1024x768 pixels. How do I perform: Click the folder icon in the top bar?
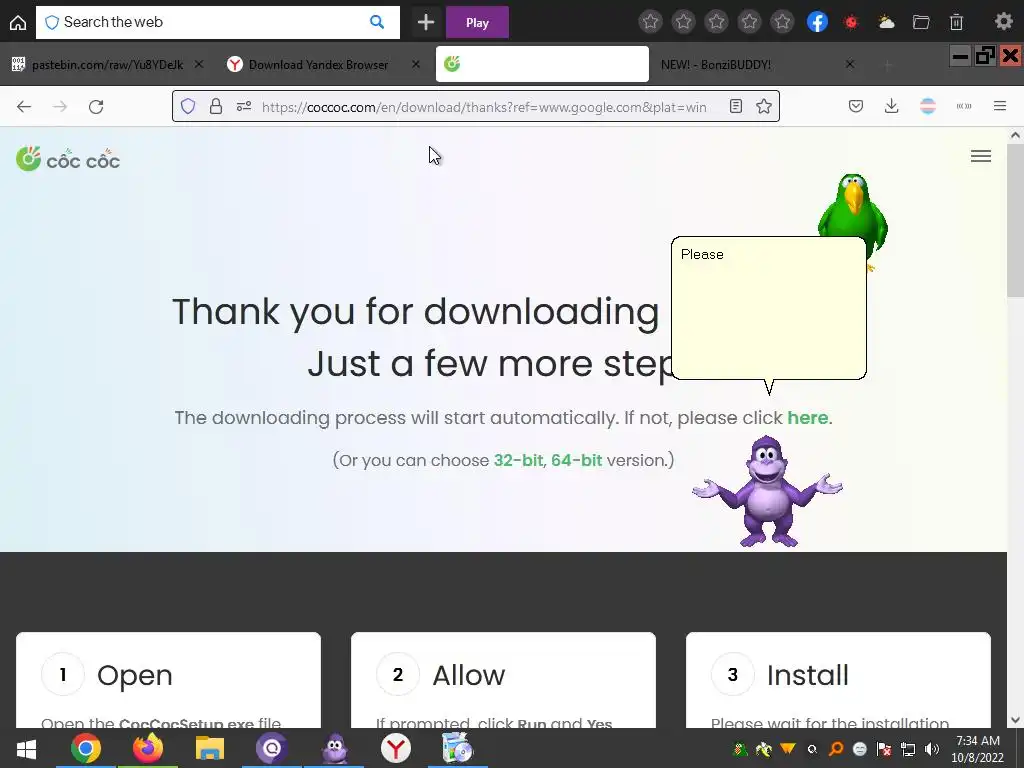[921, 22]
